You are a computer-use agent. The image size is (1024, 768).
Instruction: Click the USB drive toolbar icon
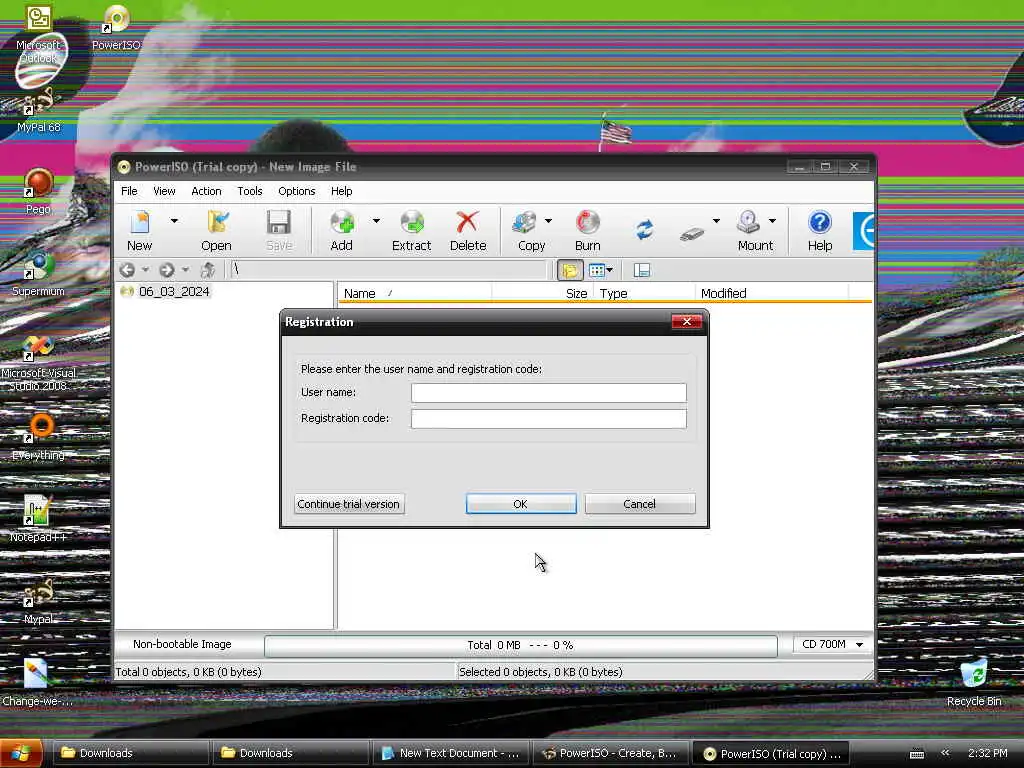tap(692, 233)
